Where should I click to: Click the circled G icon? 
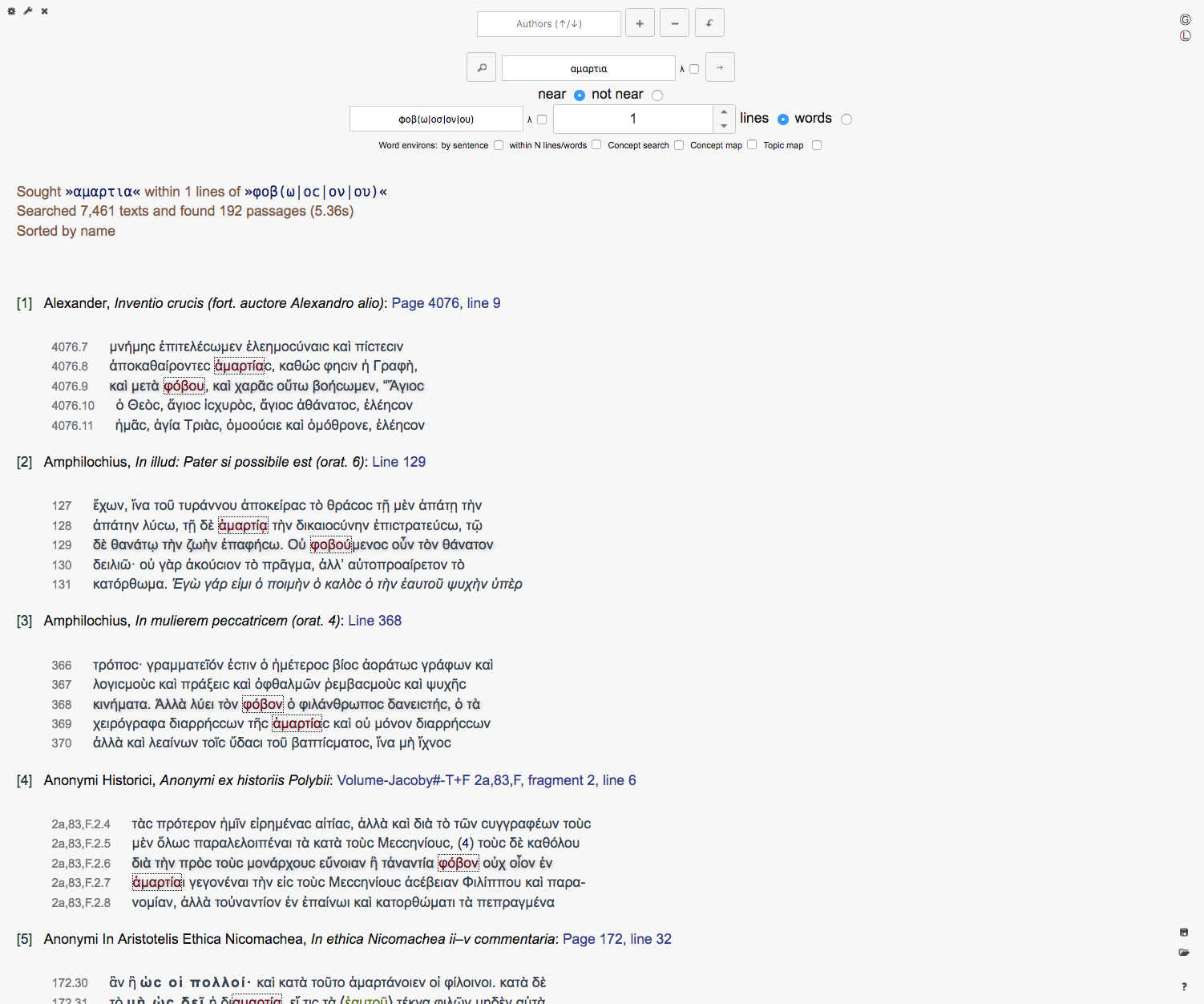coord(1185,20)
